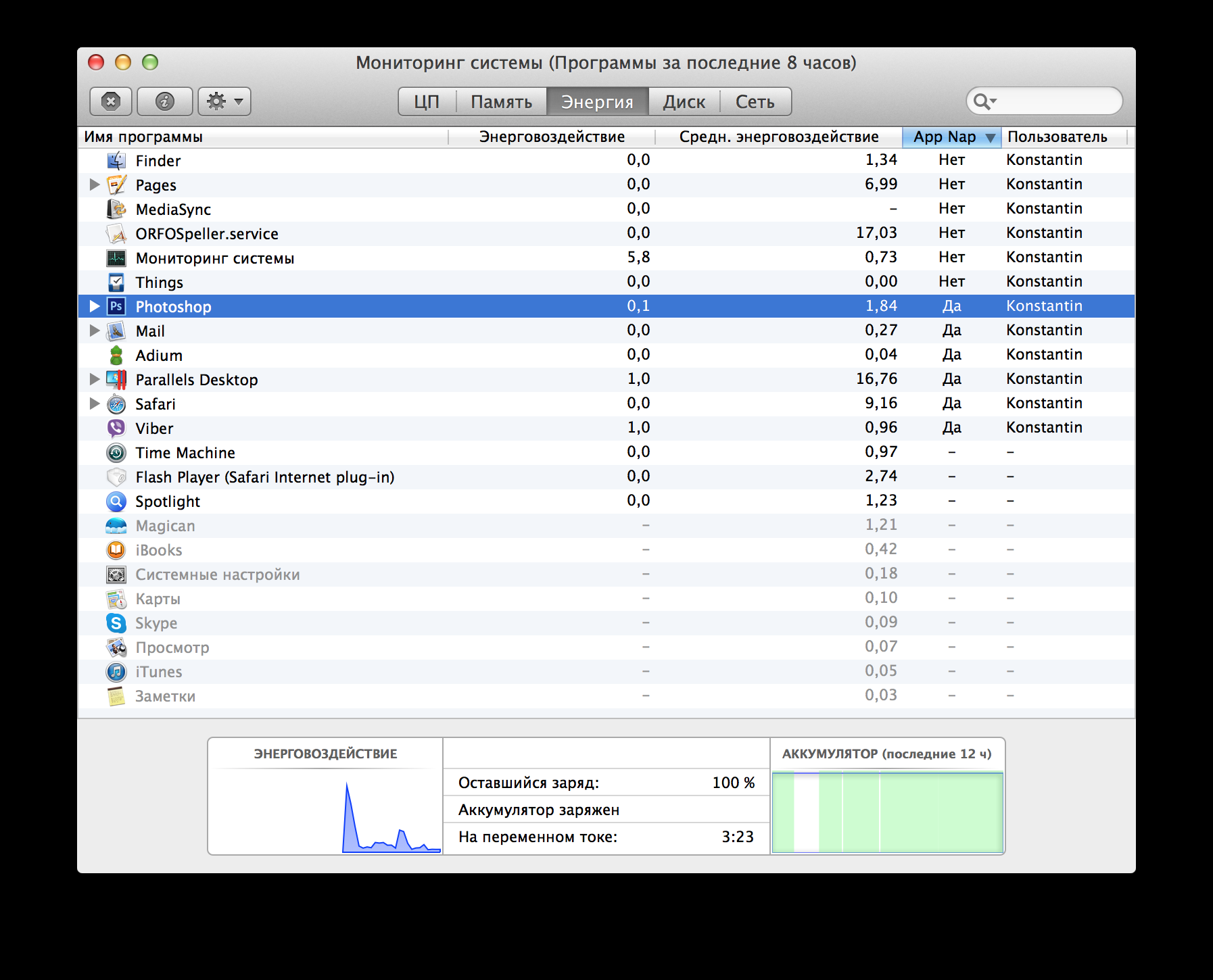Open the search field magnifier dropdown
The width and height of the screenshot is (1213, 980).
click(984, 101)
